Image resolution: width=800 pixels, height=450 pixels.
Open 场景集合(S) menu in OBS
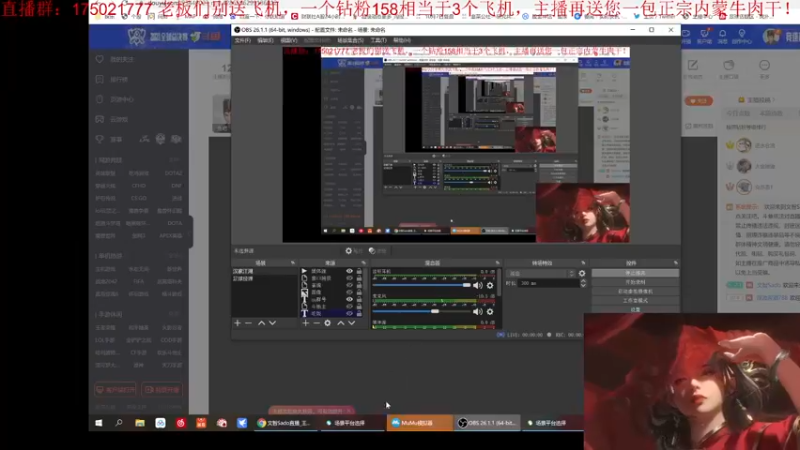point(351,40)
